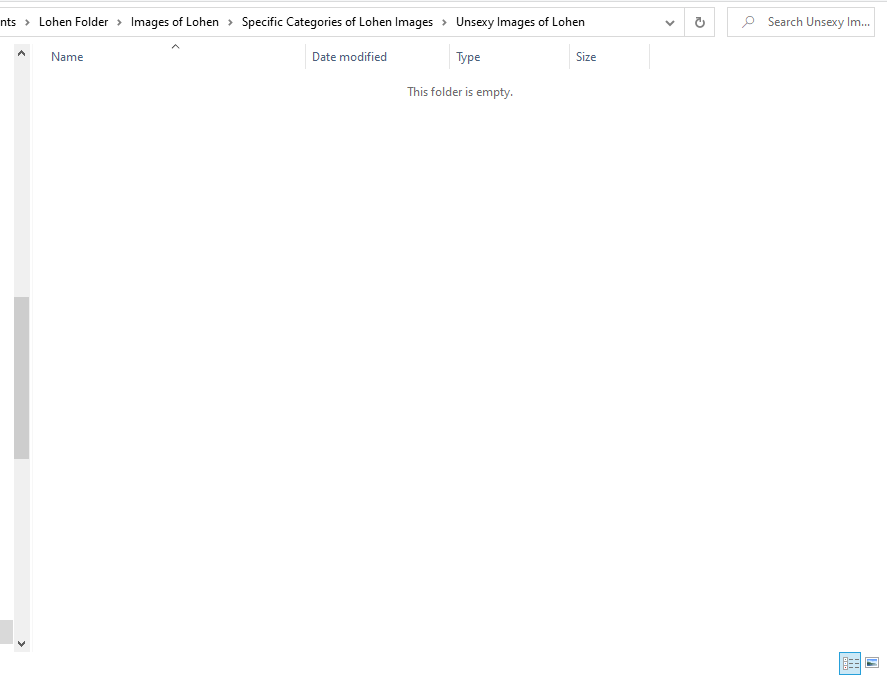Open the address bar history dropdown
888x676 pixels.
click(670, 23)
